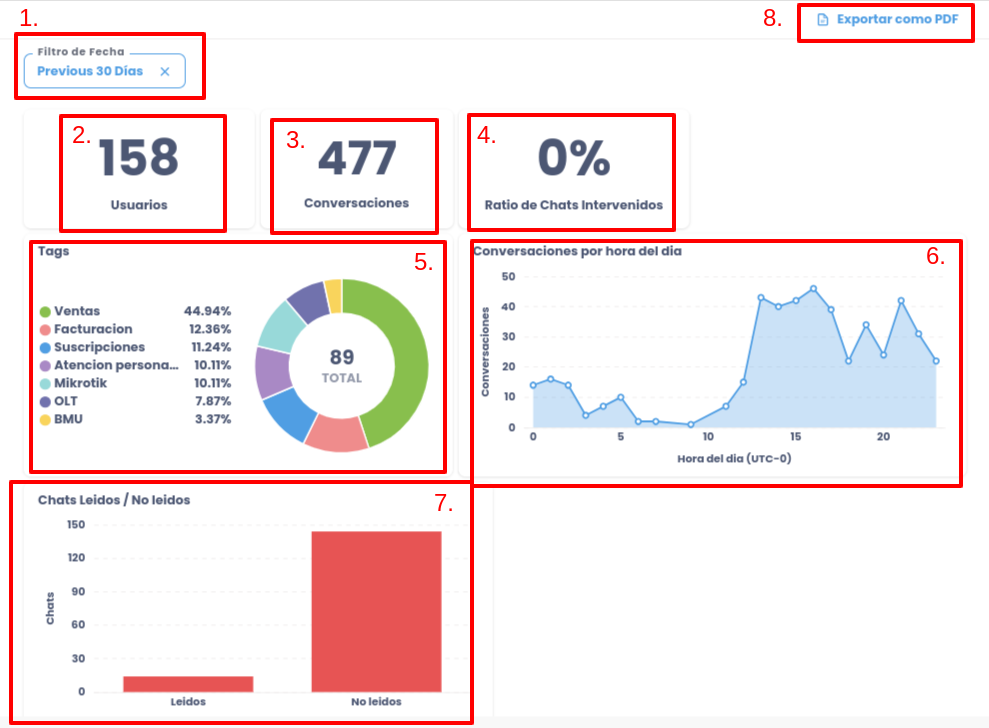Click the Leidos red bar
Screen dimensions: 989x728
pyautogui.click(x=188, y=684)
